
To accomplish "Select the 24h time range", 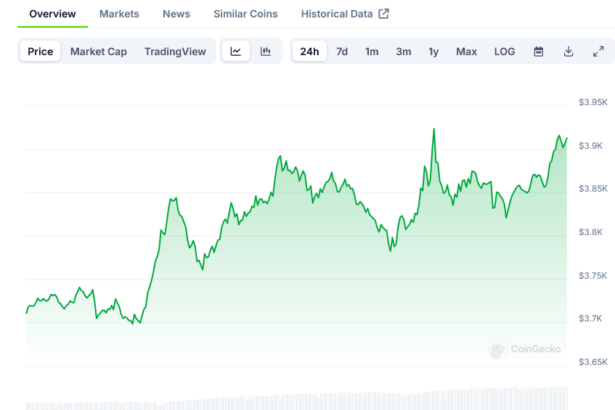I will tap(310, 51).
